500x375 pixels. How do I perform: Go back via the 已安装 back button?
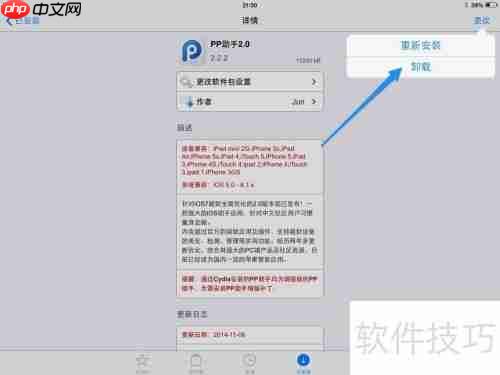pos(23,21)
